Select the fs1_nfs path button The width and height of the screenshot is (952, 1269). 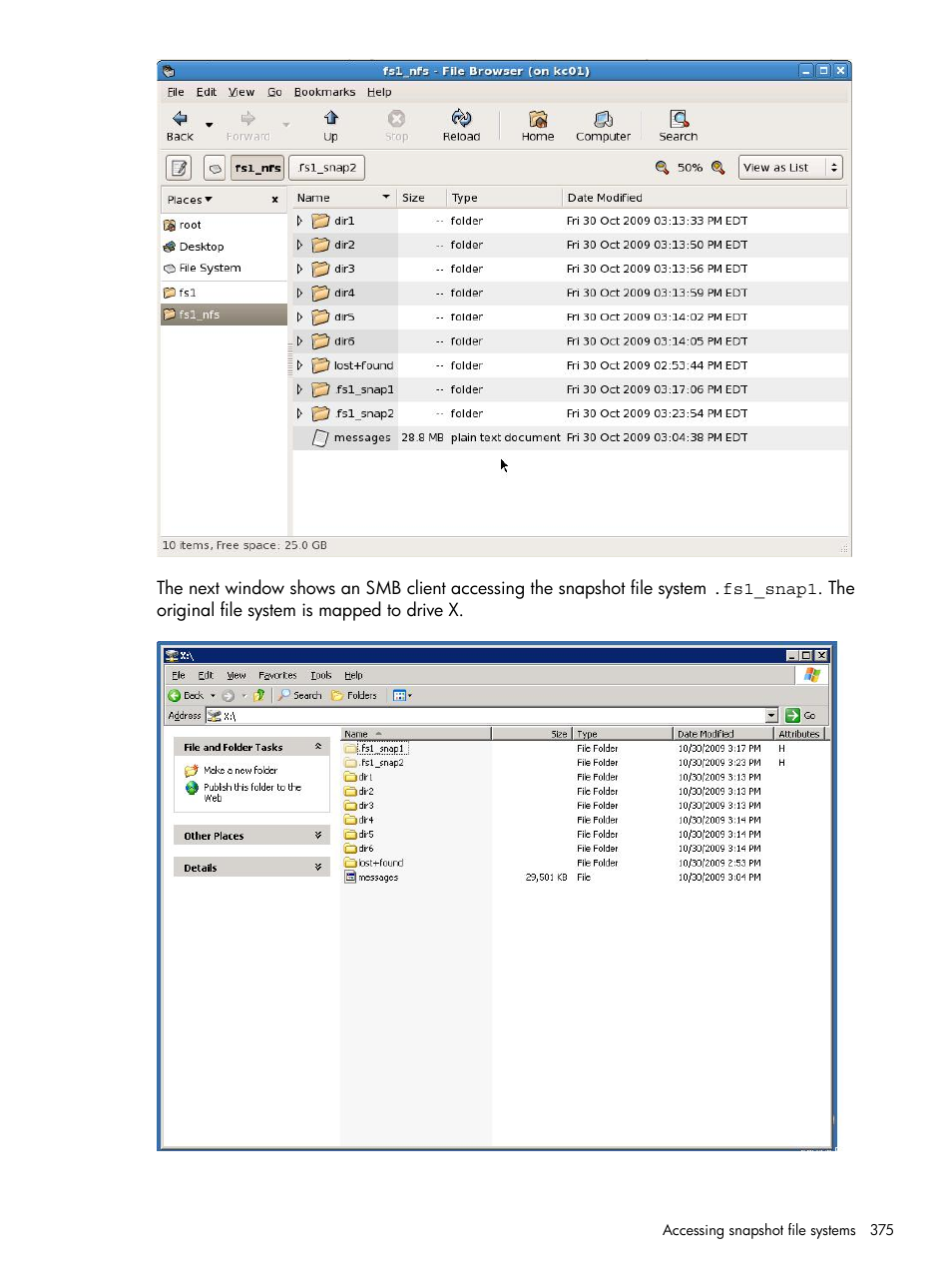pos(257,168)
